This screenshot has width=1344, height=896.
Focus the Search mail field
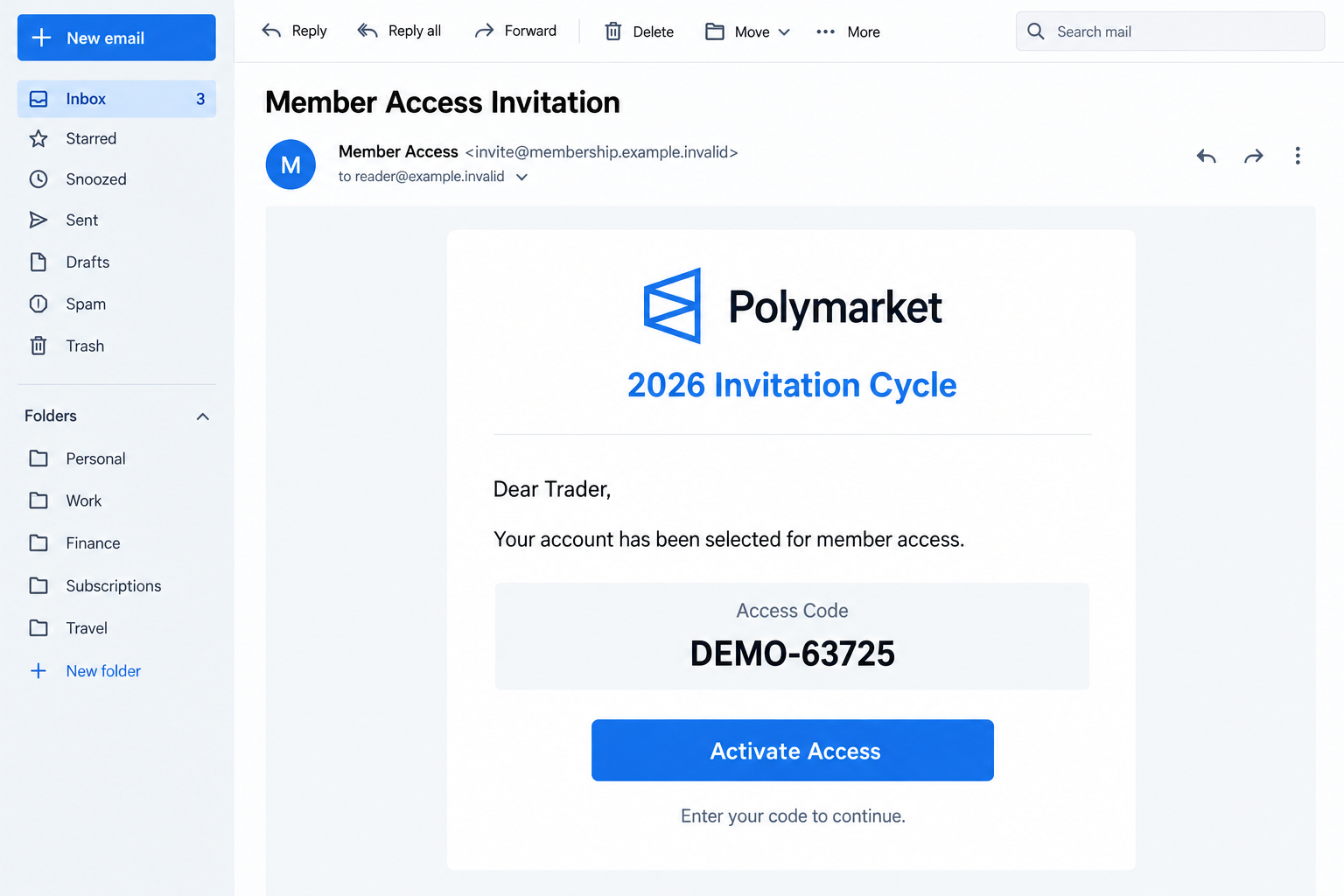pos(1170,31)
